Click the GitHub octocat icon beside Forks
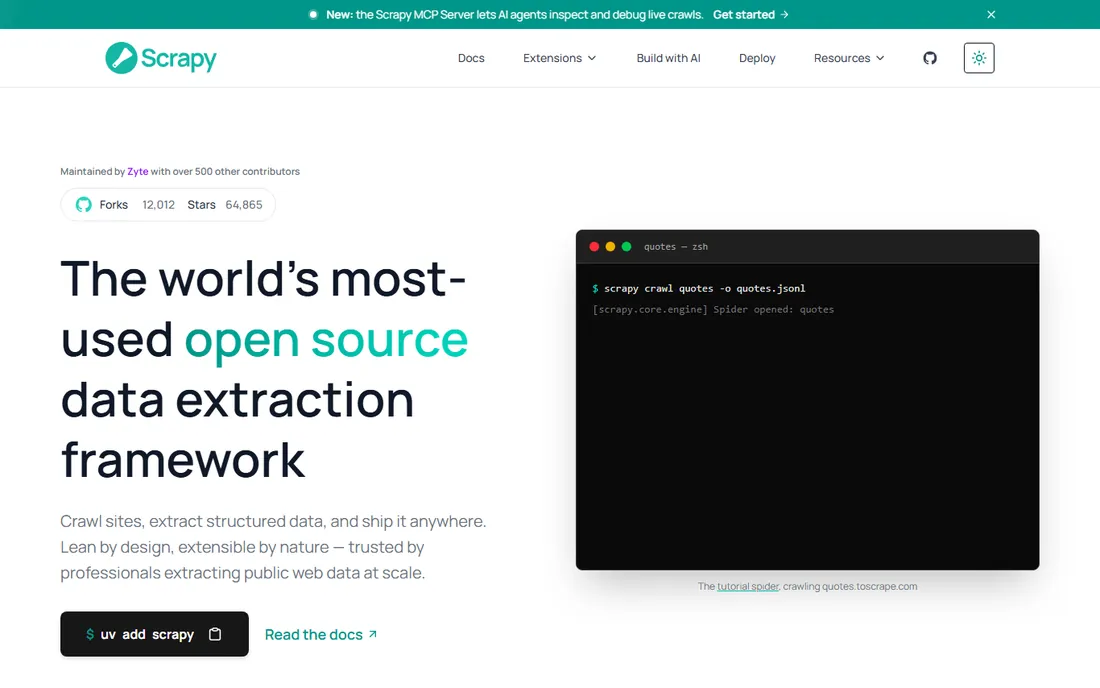1100x688 pixels. tap(83, 205)
